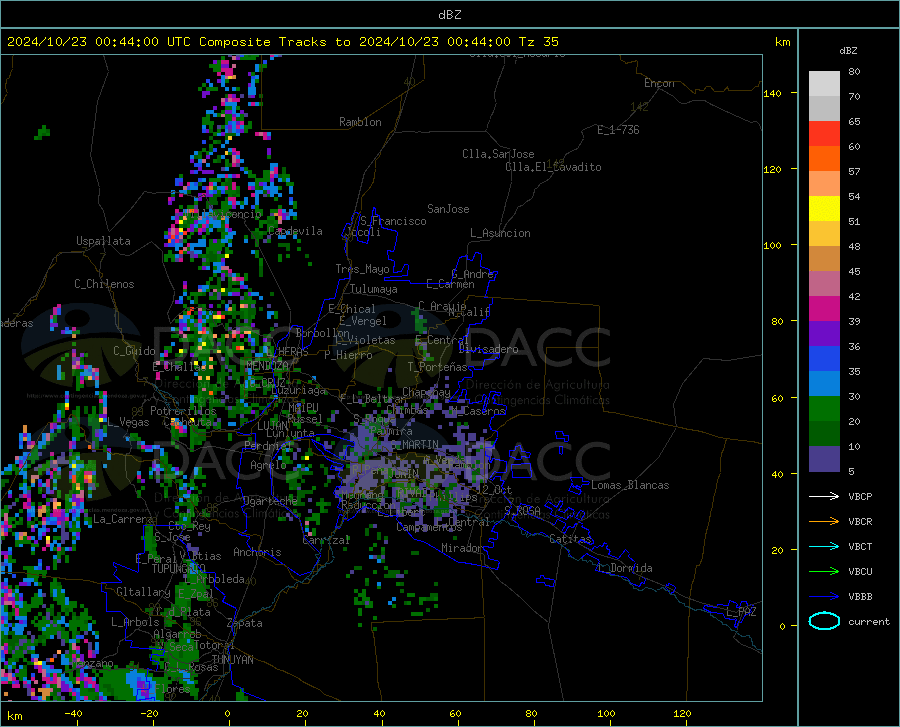Click the cyan 'current' ellipse symbol
This screenshot has height=727, width=900.
(x=824, y=621)
